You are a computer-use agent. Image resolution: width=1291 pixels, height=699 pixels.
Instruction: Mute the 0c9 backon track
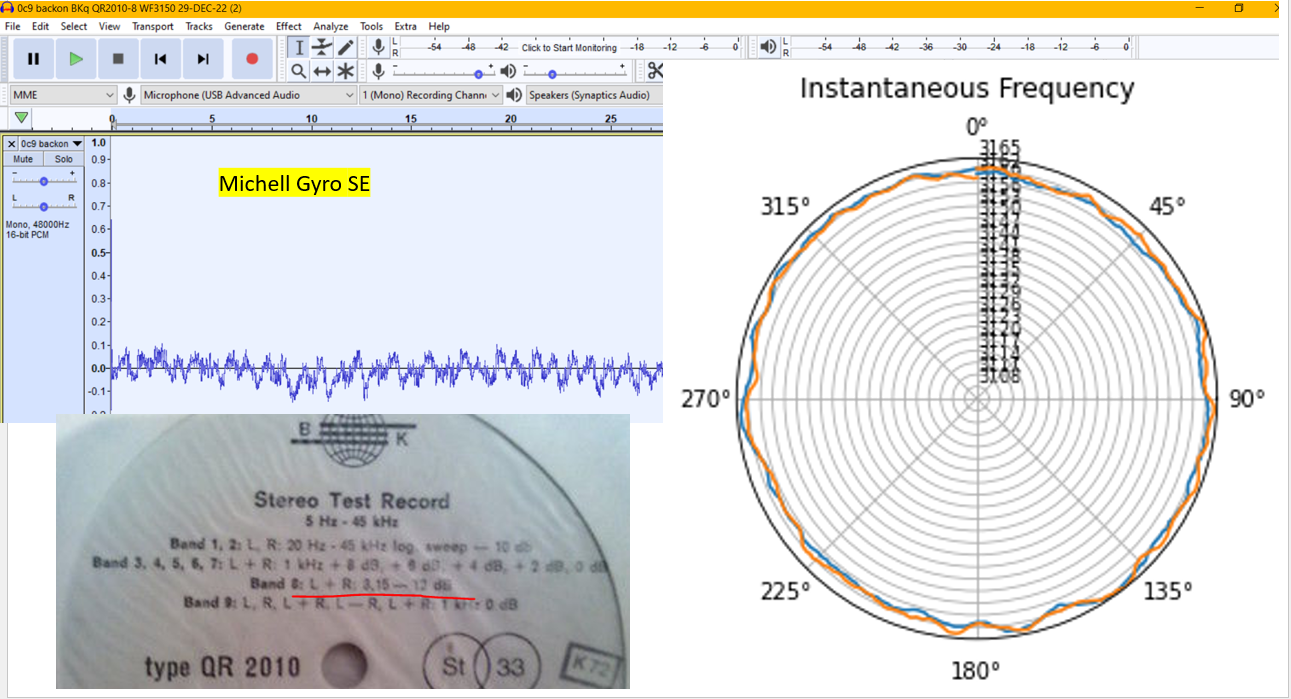click(24, 159)
